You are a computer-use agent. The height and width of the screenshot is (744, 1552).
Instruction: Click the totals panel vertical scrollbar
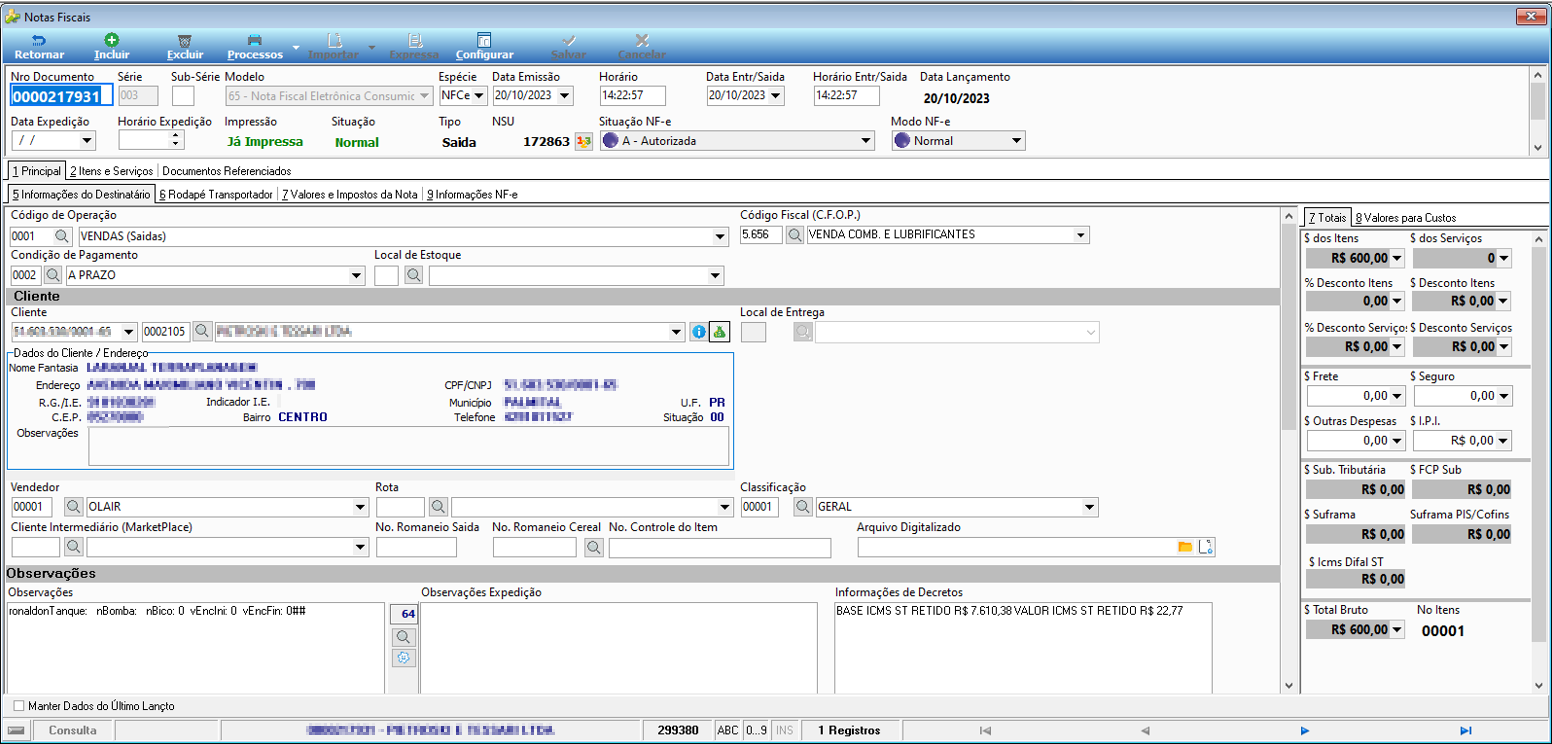pyautogui.click(x=1539, y=460)
